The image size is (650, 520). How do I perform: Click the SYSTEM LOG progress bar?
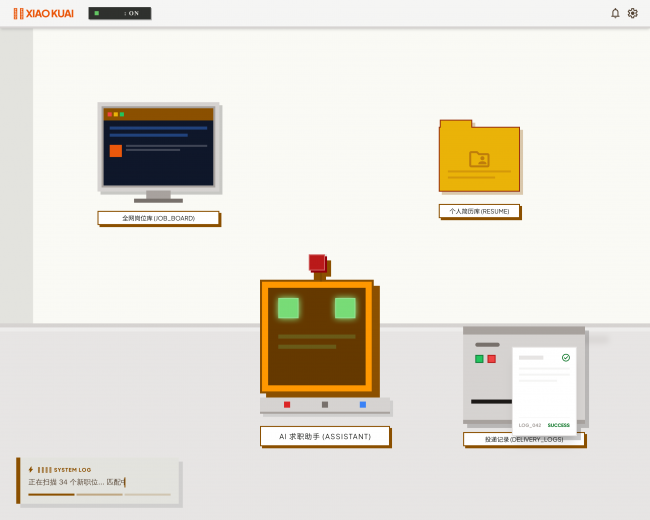(x=99, y=494)
